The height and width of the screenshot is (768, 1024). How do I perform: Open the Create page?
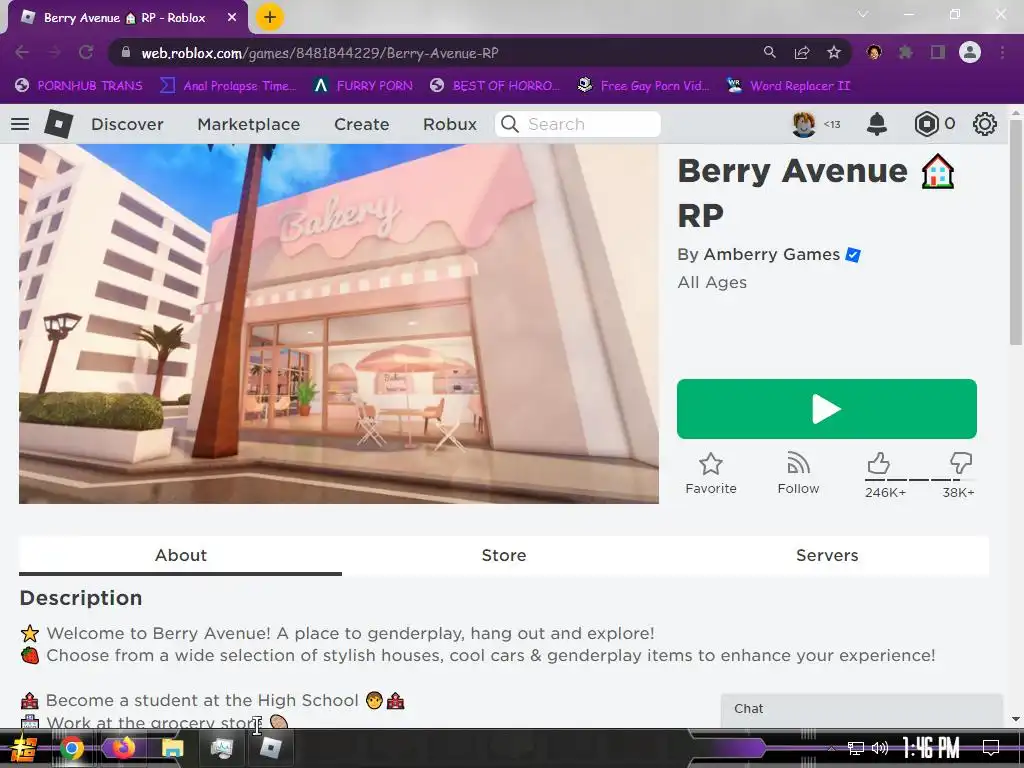(x=362, y=124)
